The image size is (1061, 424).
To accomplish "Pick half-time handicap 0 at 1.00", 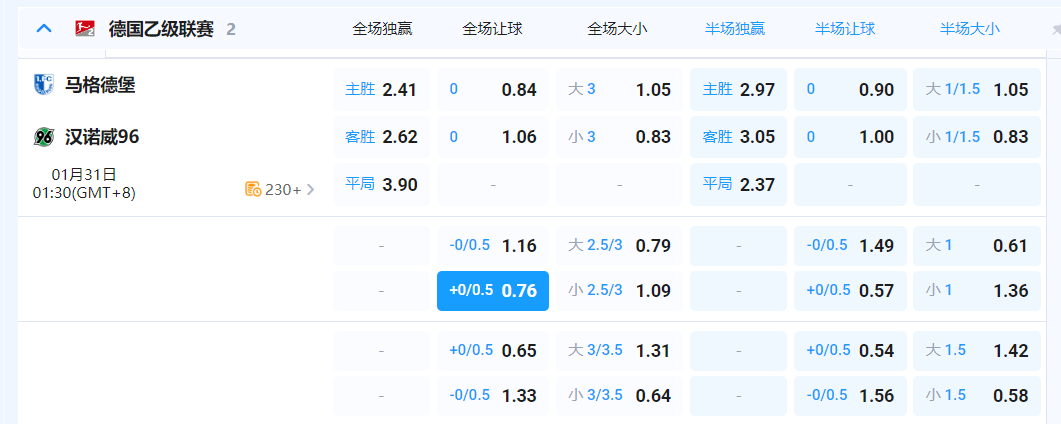I will [850, 137].
